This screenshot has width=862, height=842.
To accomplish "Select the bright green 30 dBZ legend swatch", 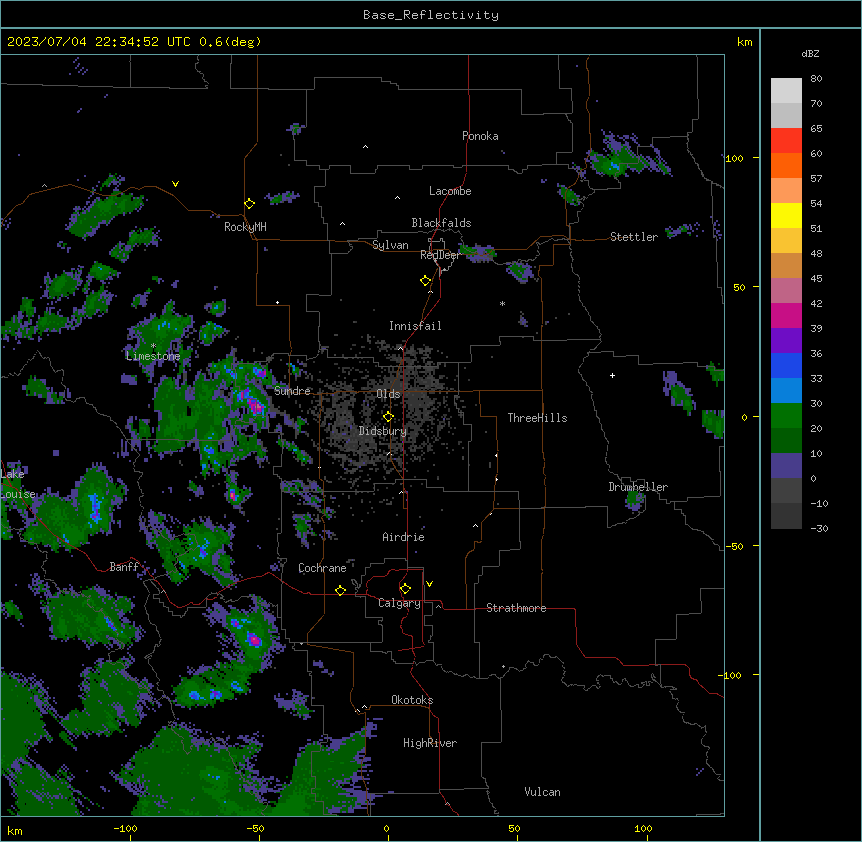I will point(786,416).
